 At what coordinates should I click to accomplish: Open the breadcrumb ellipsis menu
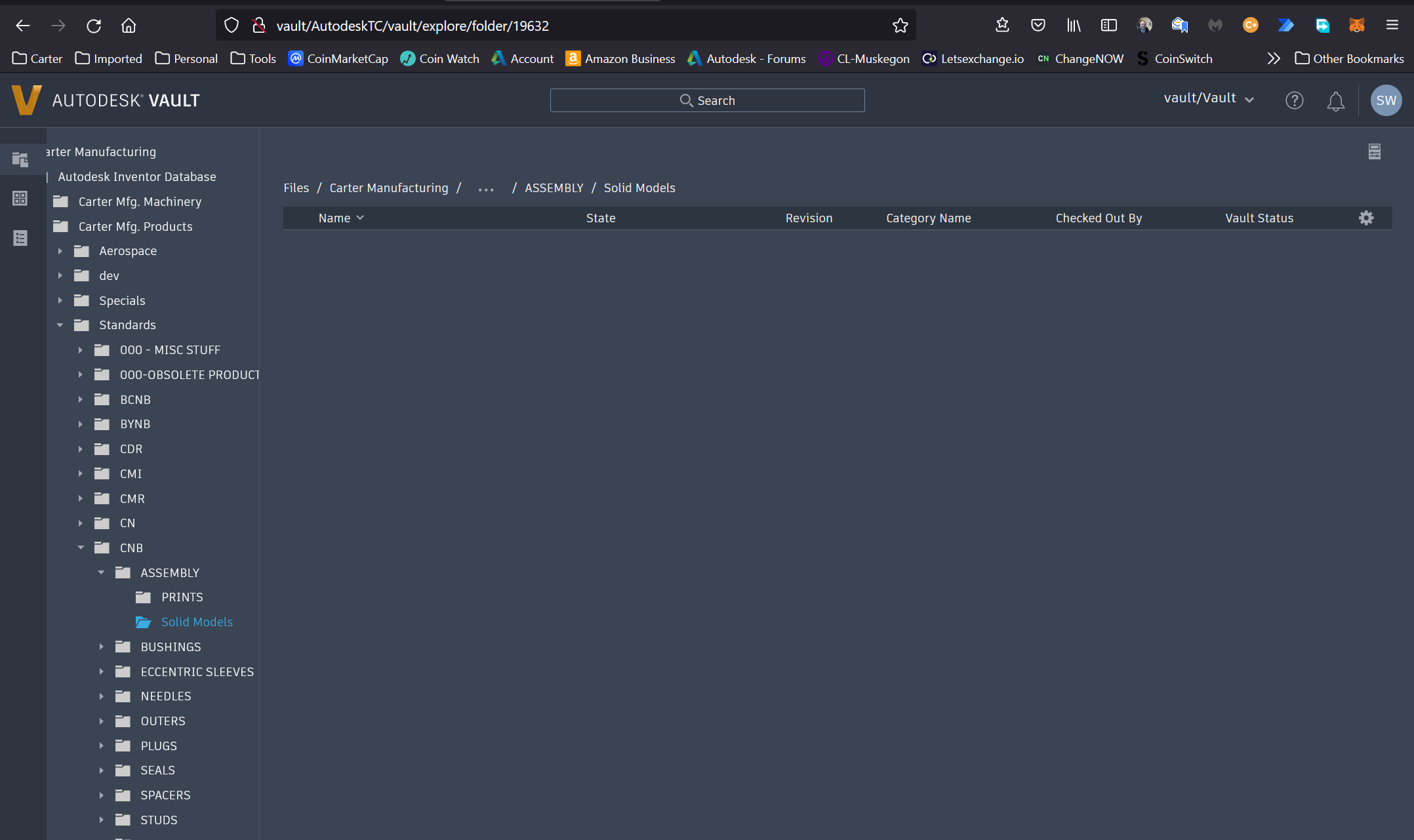tap(486, 189)
